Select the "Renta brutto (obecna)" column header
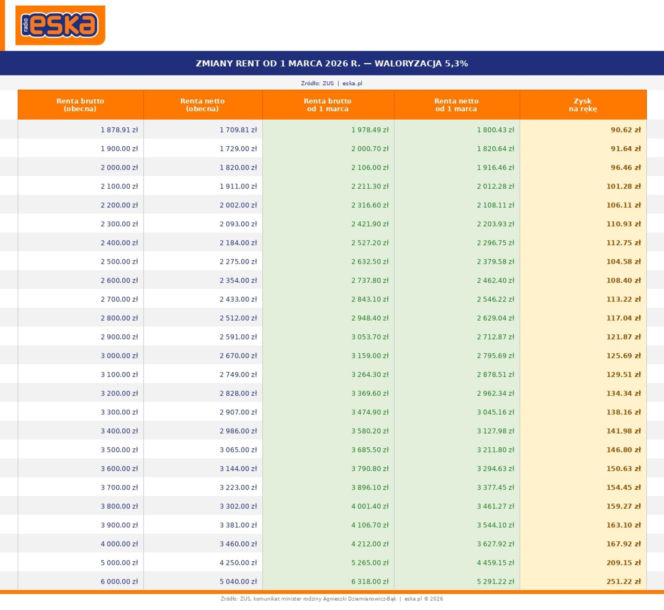 (80, 105)
